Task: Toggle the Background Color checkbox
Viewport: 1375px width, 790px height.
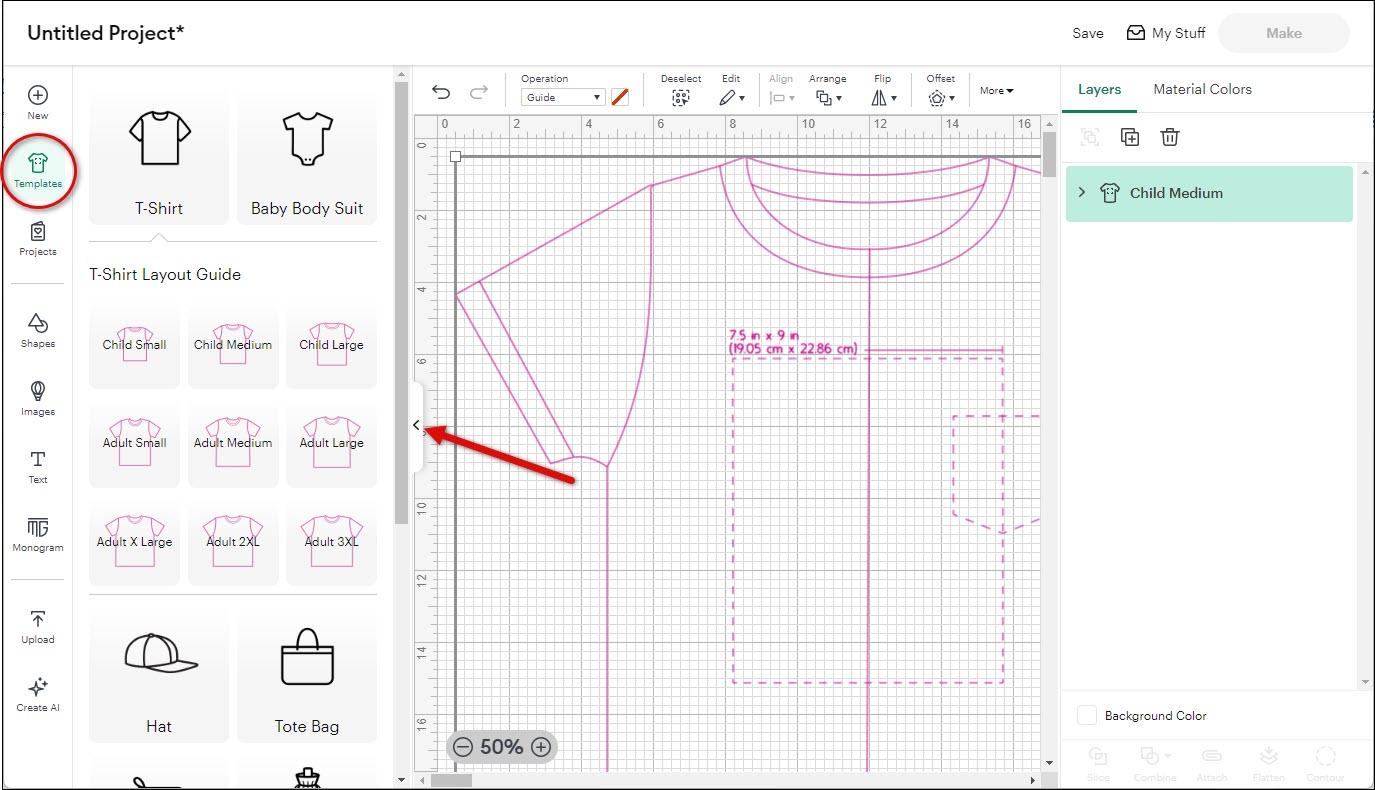Action: pyautogui.click(x=1087, y=715)
